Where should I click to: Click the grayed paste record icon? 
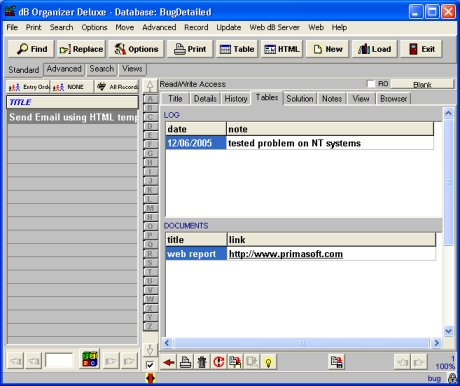(252, 362)
